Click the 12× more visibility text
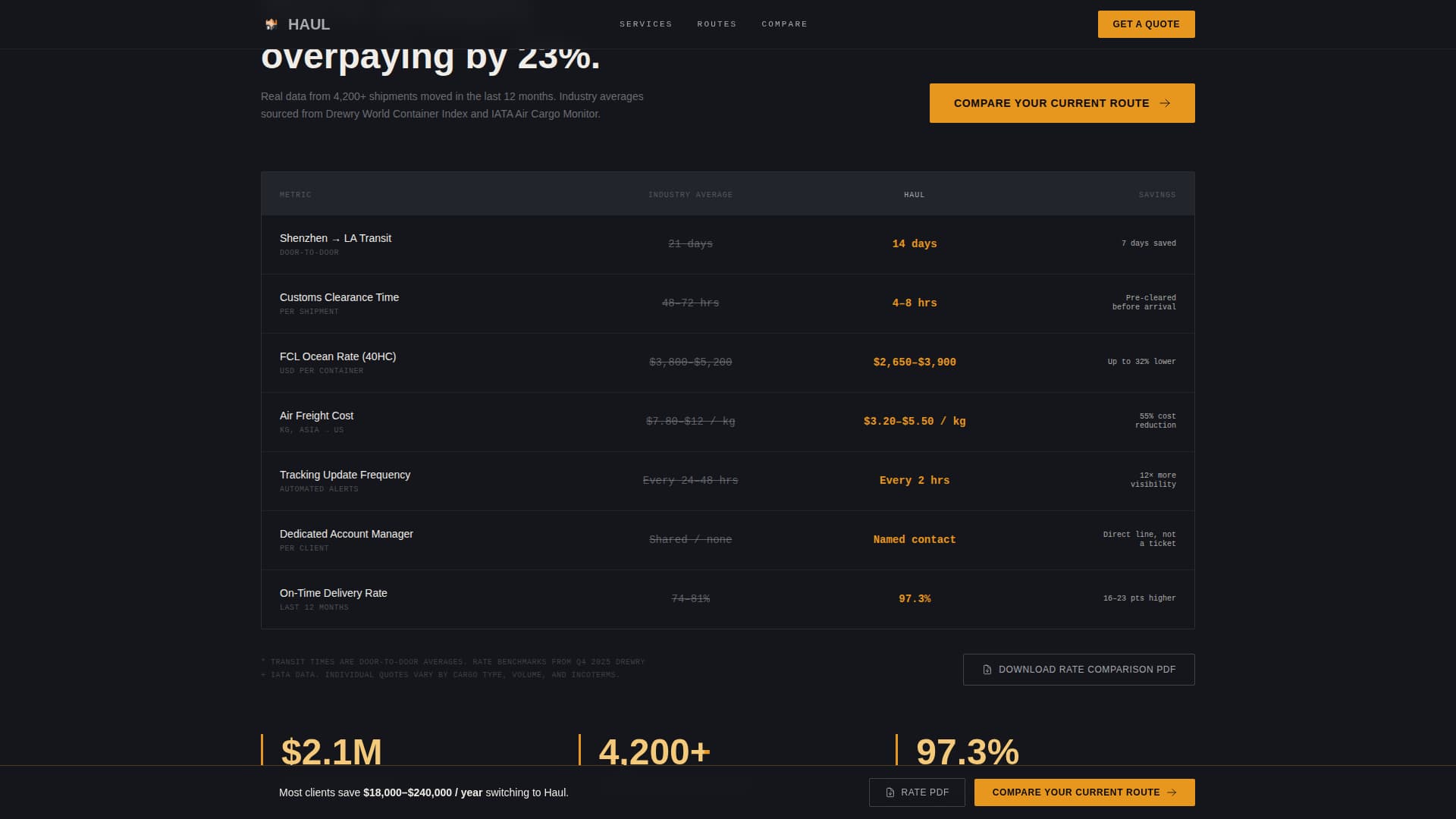This screenshot has width=1456, height=819. 1153,480
